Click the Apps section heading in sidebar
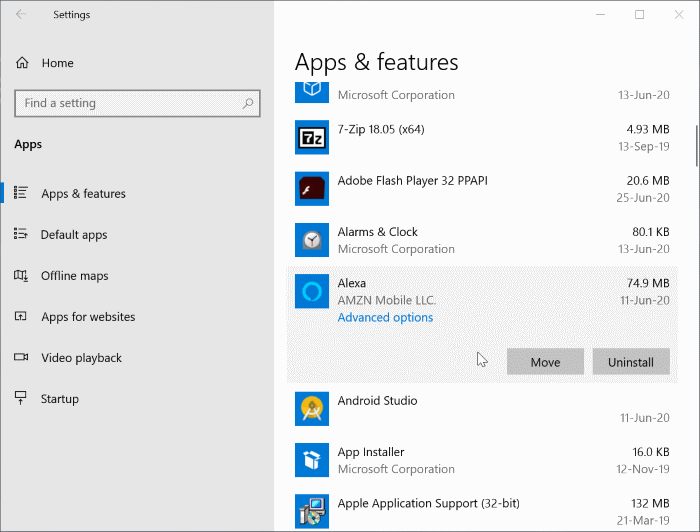 [28, 144]
